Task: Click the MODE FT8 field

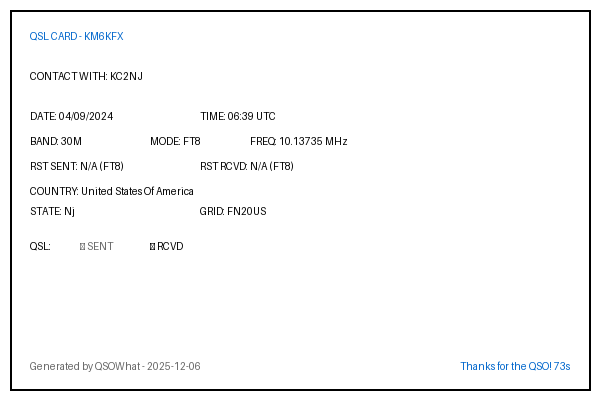Action: pos(175,141)
